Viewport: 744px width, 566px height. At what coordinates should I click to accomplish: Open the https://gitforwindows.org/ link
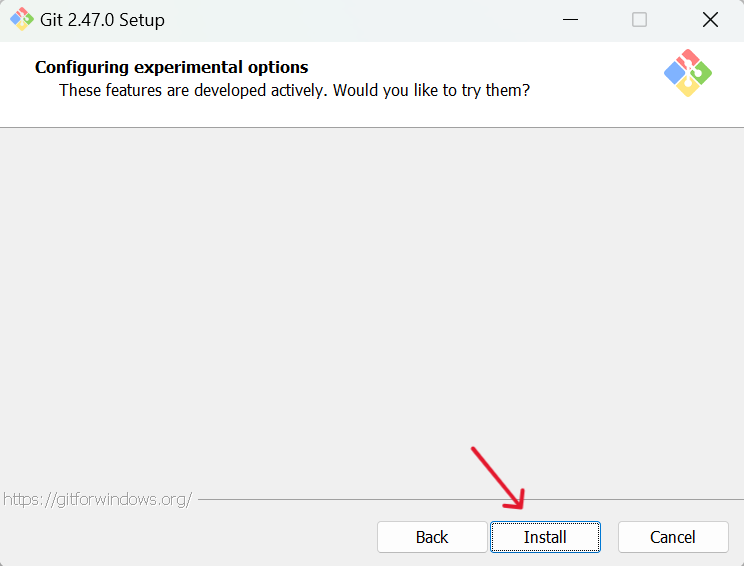click(97, 499)
